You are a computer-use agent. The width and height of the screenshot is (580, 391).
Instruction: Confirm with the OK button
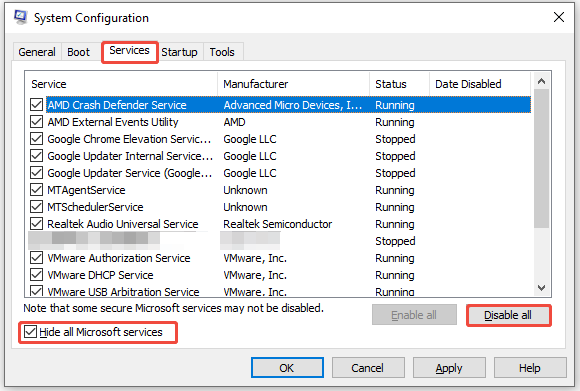tap(287, 368)
